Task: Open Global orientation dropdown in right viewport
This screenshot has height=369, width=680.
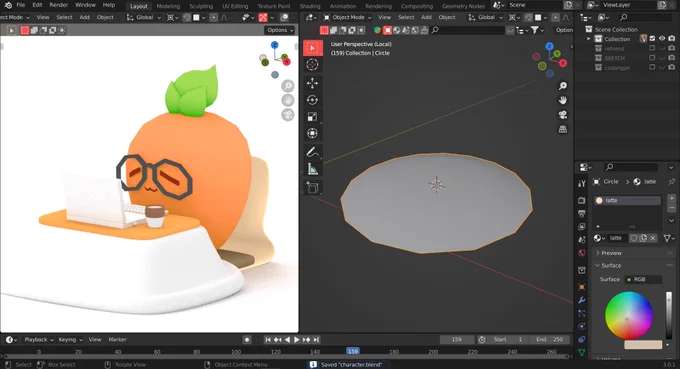Action: click(485, 17)
